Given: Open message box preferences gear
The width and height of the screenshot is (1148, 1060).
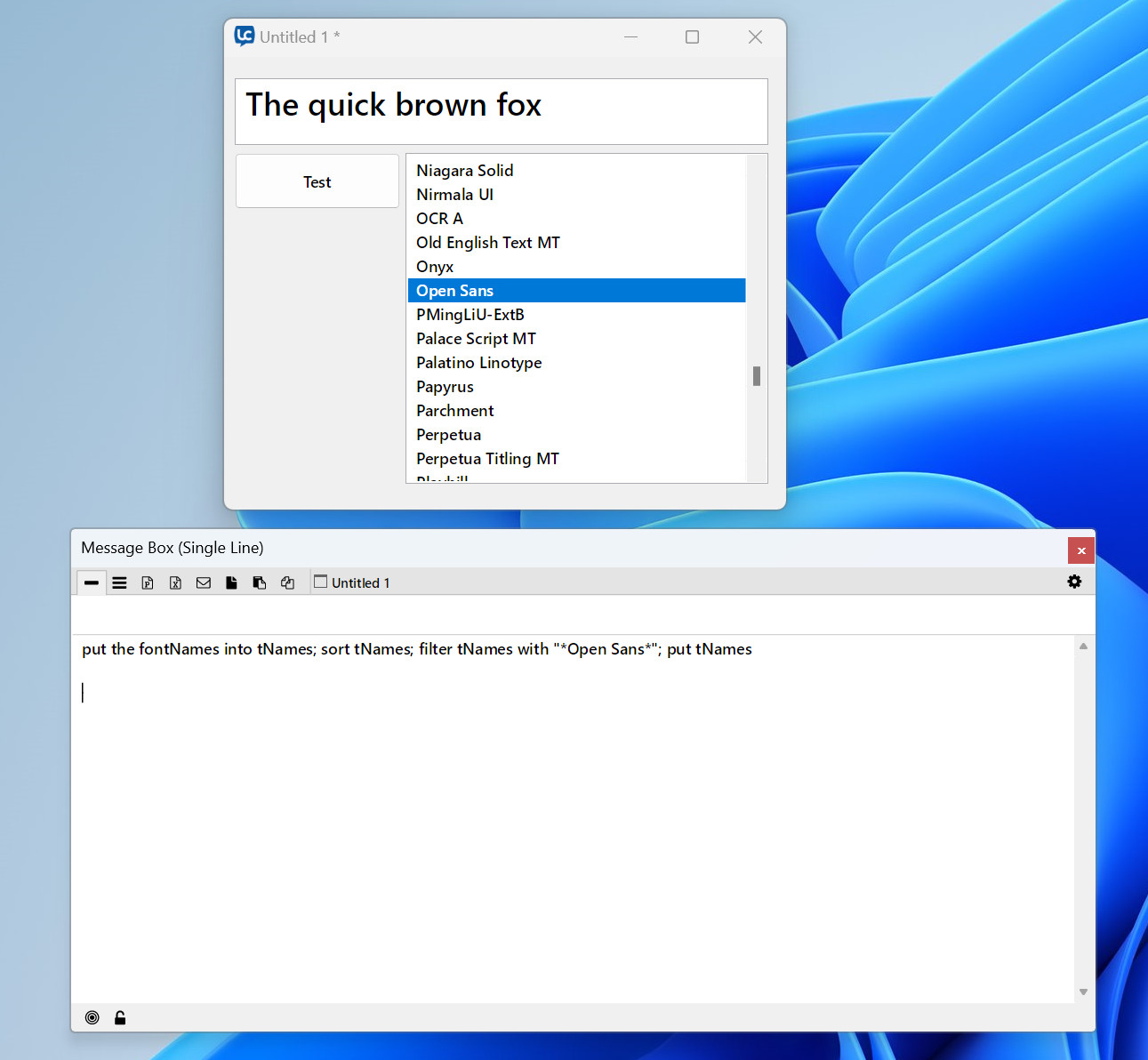Looking at the screenshot, I should tap(1074, 582).
